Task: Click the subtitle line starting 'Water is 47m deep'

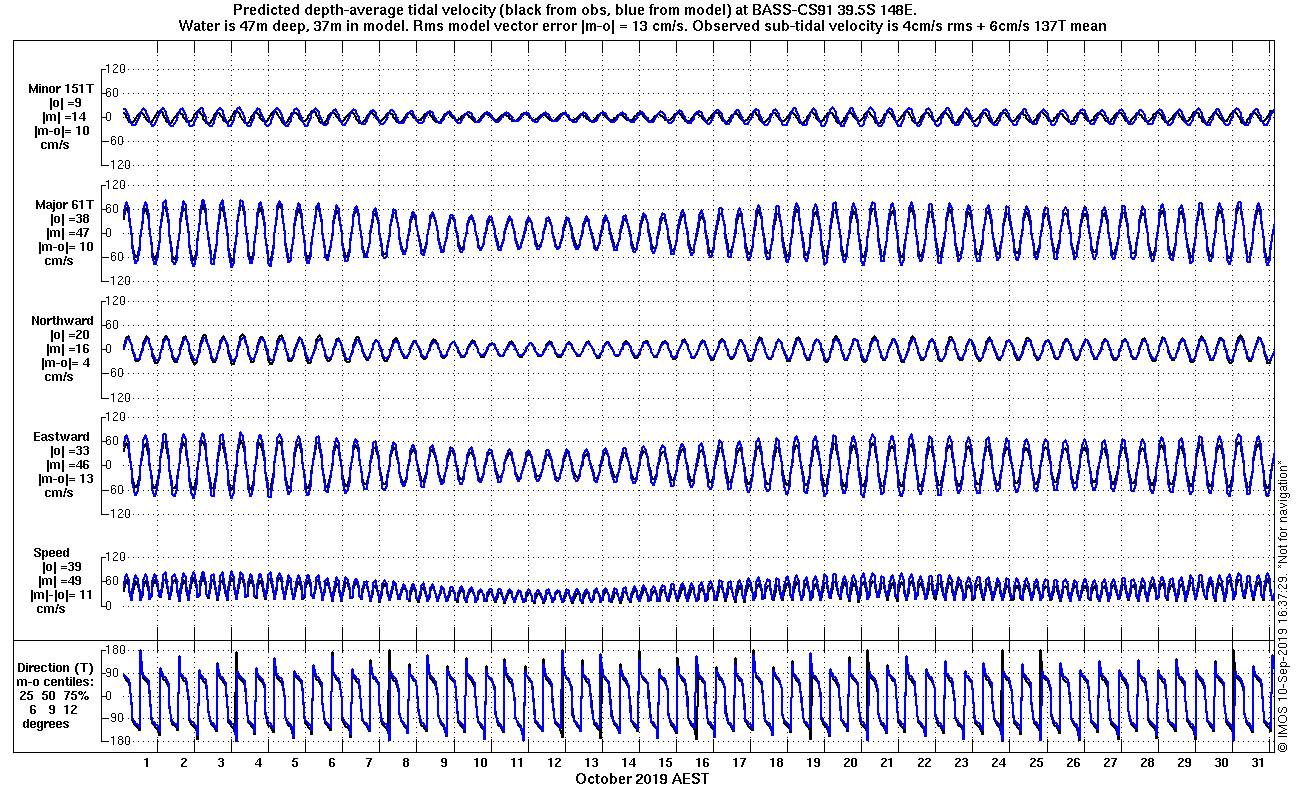Action: click(642, 26)
